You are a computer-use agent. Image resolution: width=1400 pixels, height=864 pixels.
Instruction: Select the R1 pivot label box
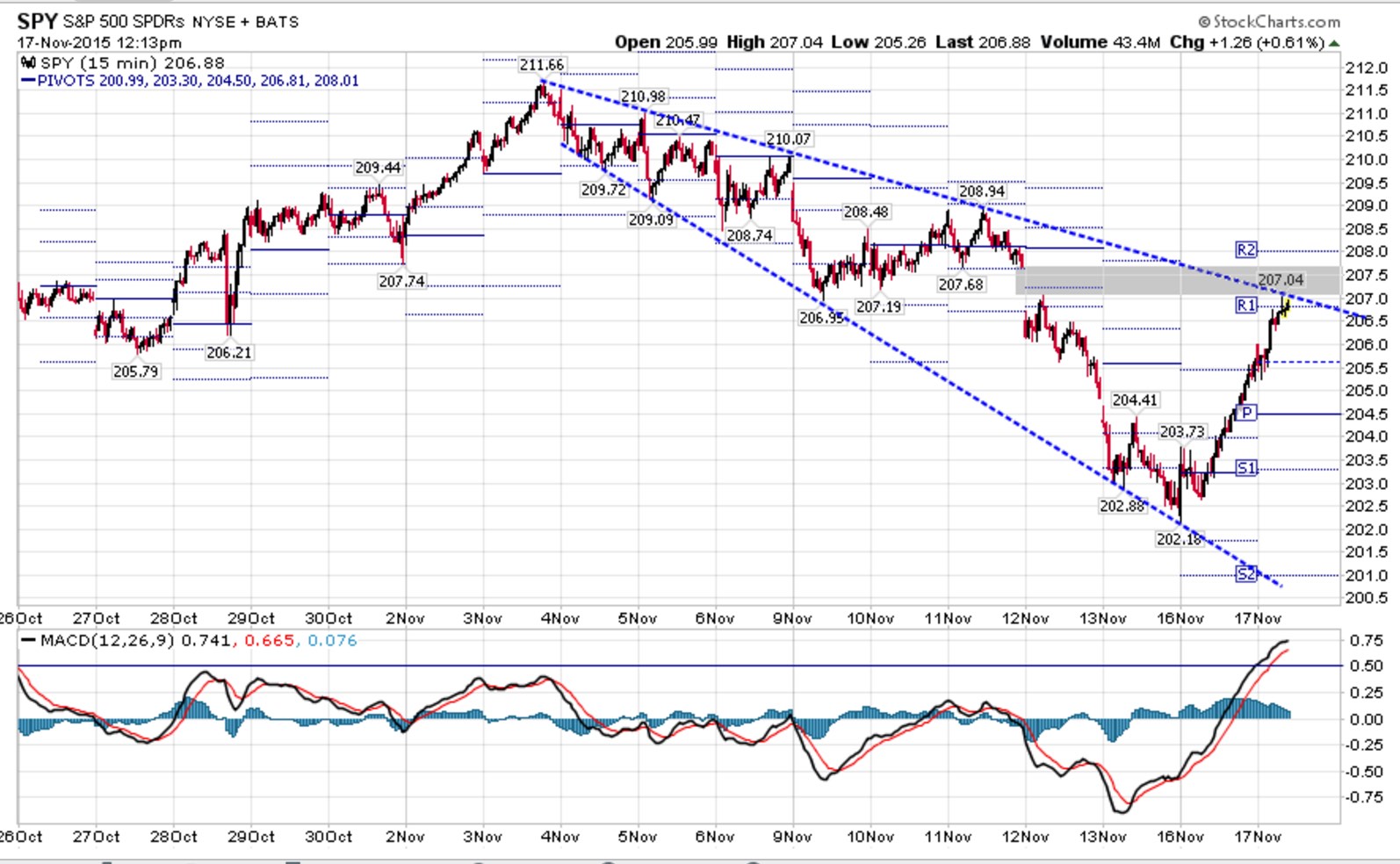(1245, 306)
